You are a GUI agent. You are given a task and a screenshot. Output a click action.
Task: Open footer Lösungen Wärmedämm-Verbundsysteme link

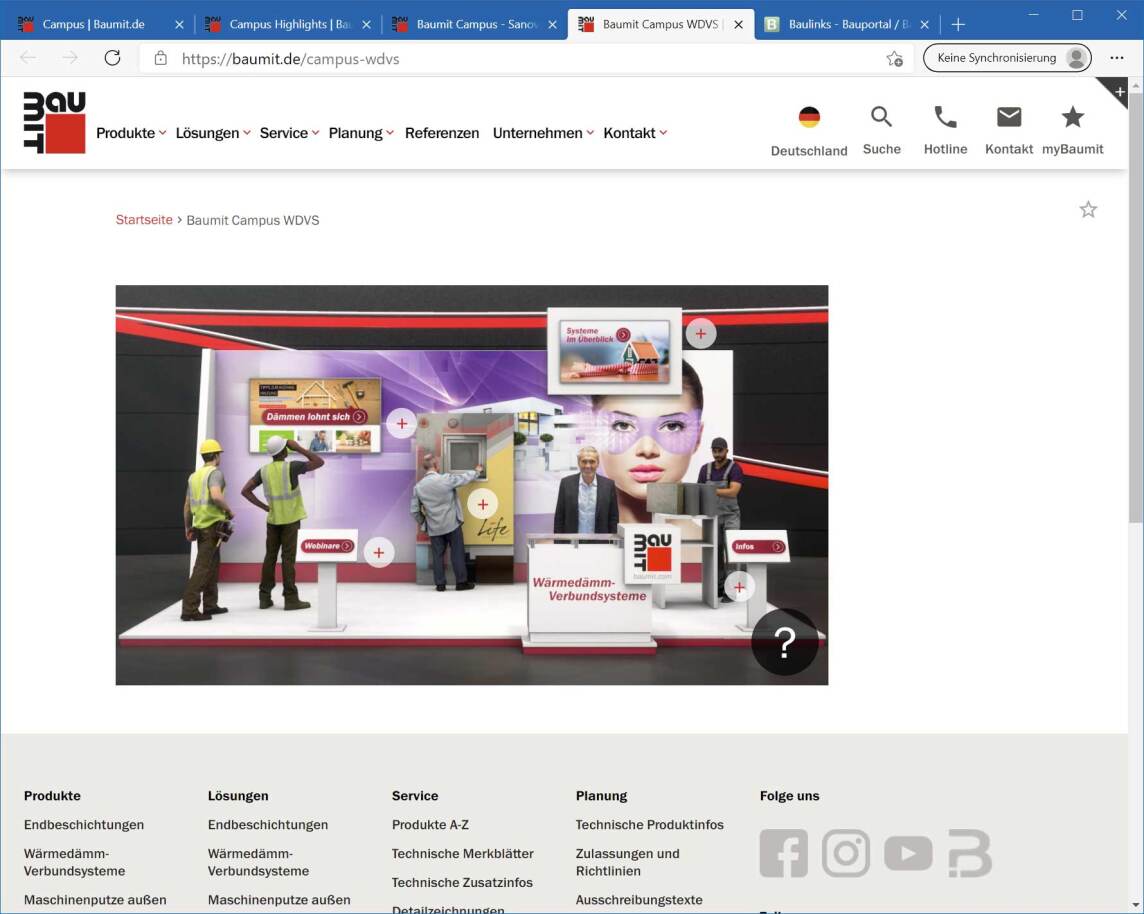258,862
